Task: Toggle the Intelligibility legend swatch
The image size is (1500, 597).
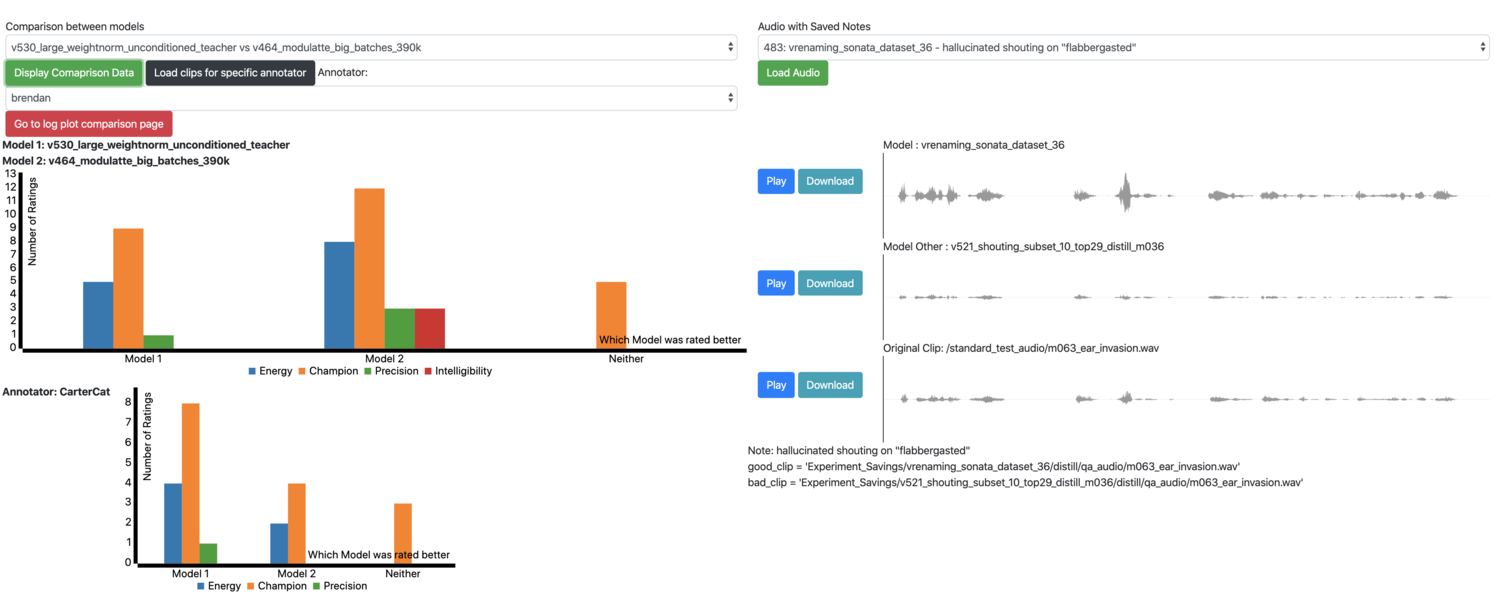Action: (429, 371)
